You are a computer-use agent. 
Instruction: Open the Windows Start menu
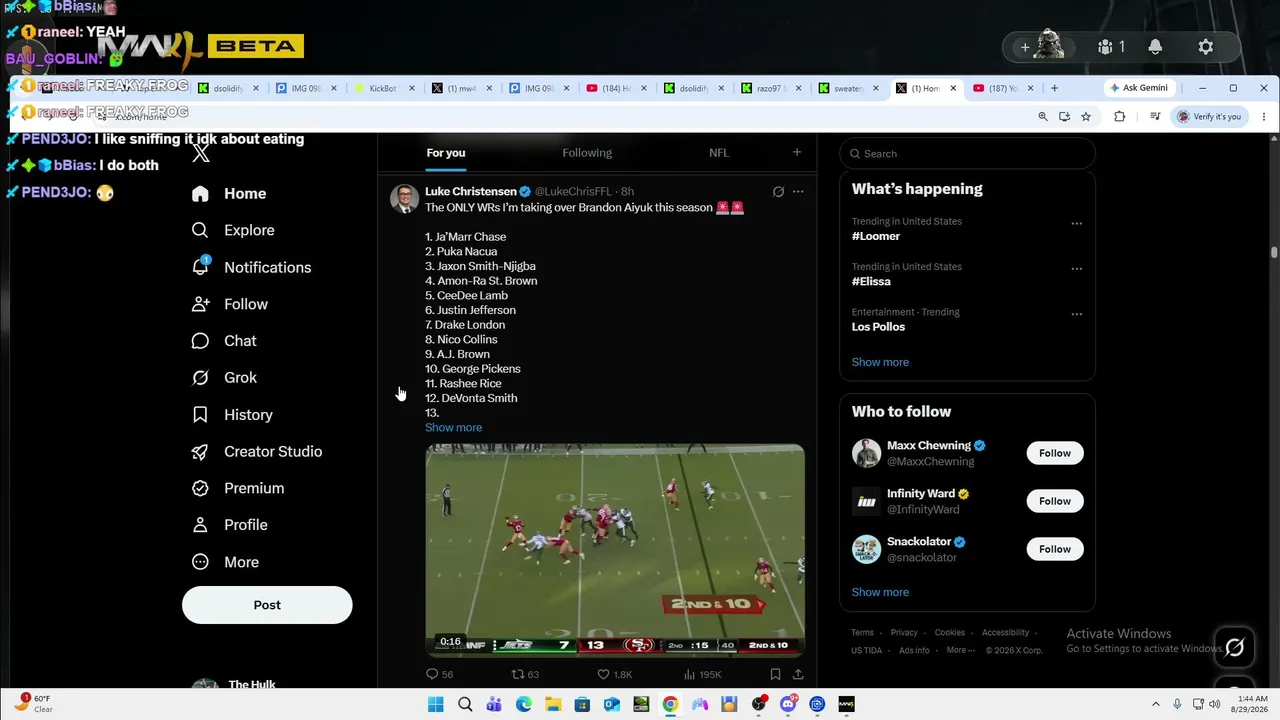[x=435, y=704]
